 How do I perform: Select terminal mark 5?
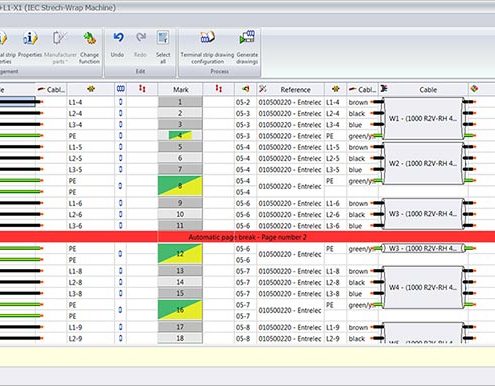pyautogui.click(x=180, y=147)
